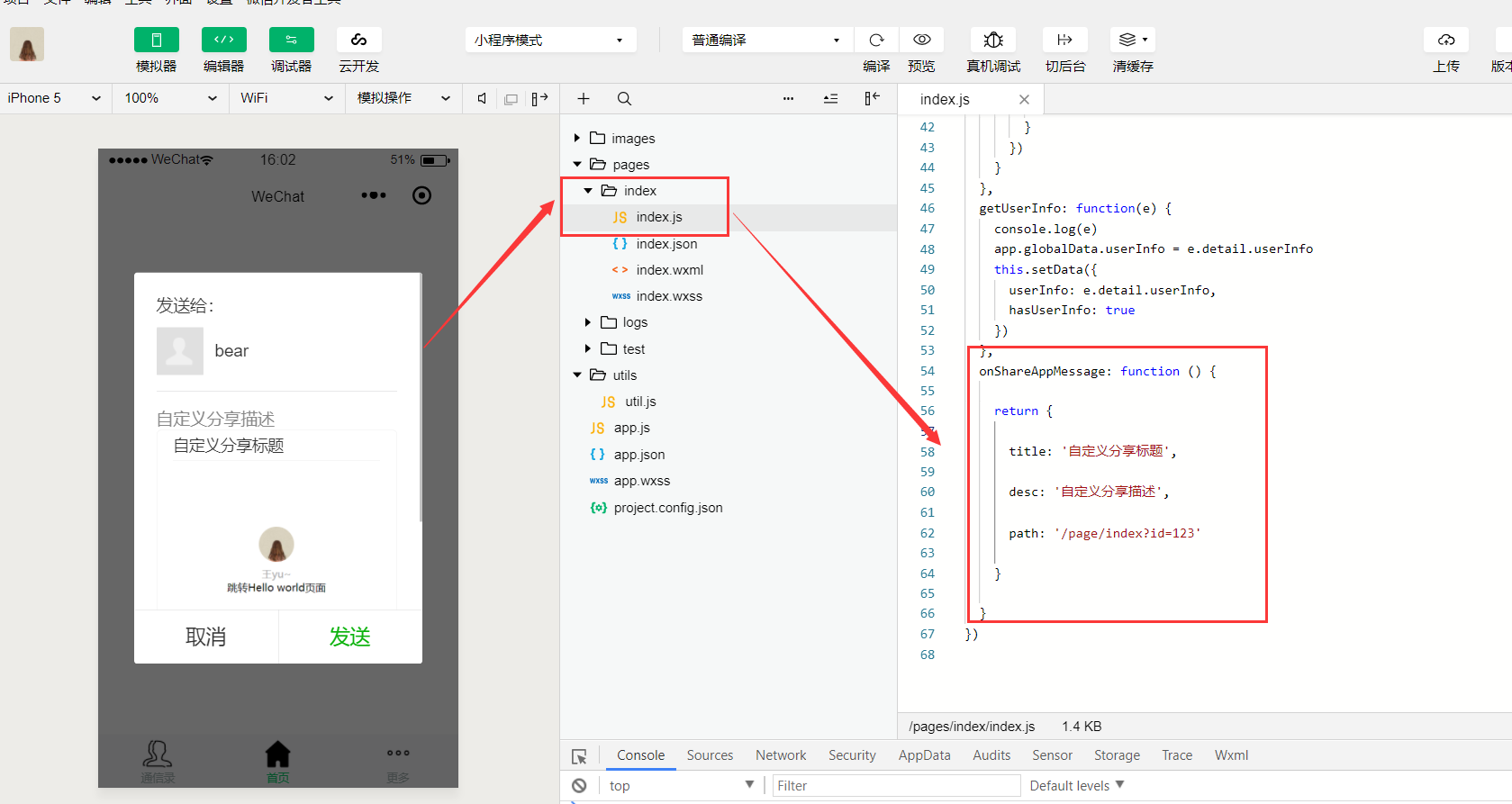Switch to the Console tab
The image size is (1512, 804).
(640, 755)
